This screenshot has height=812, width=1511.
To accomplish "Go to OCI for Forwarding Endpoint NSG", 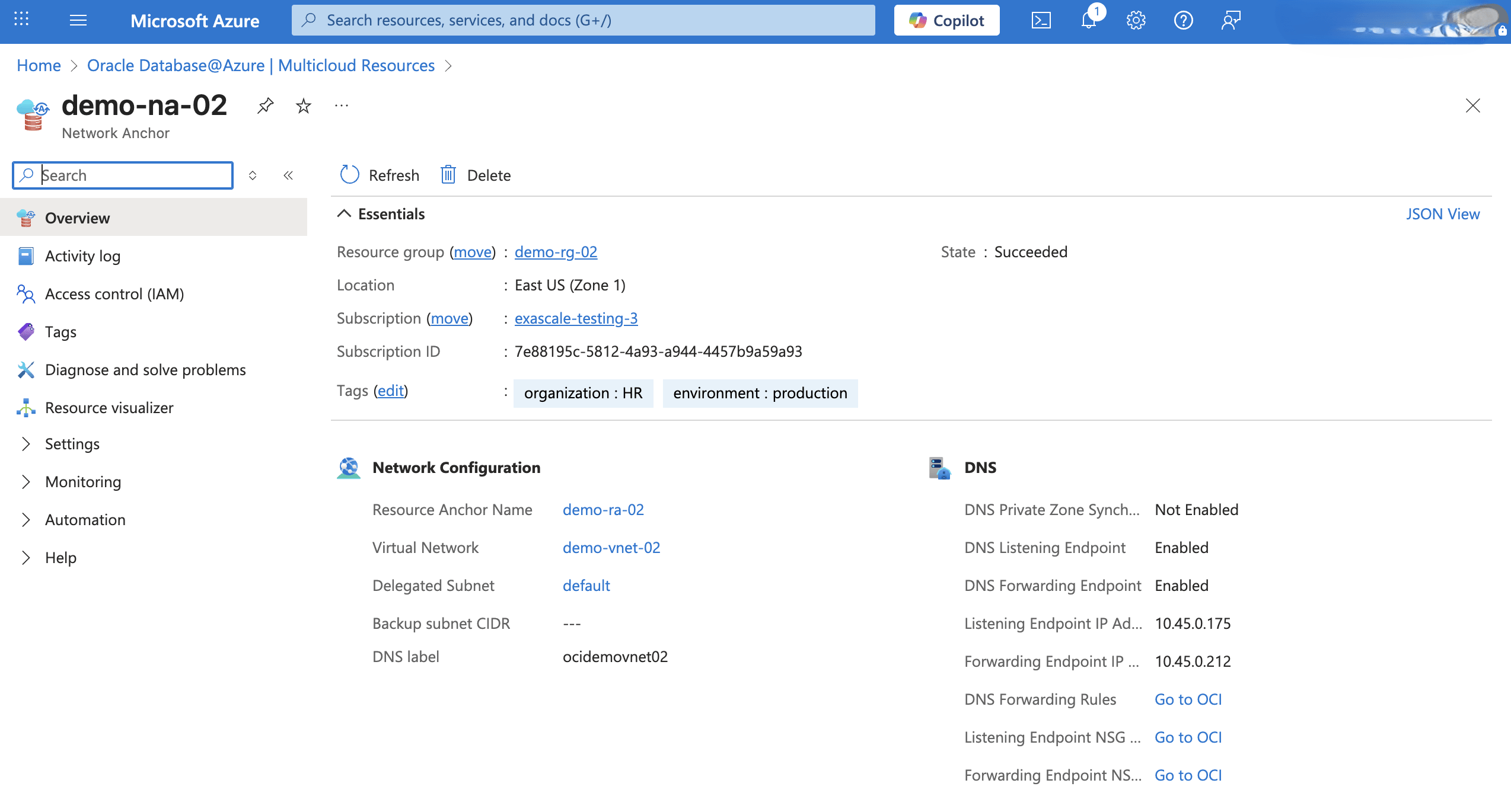I will 1188,775.
